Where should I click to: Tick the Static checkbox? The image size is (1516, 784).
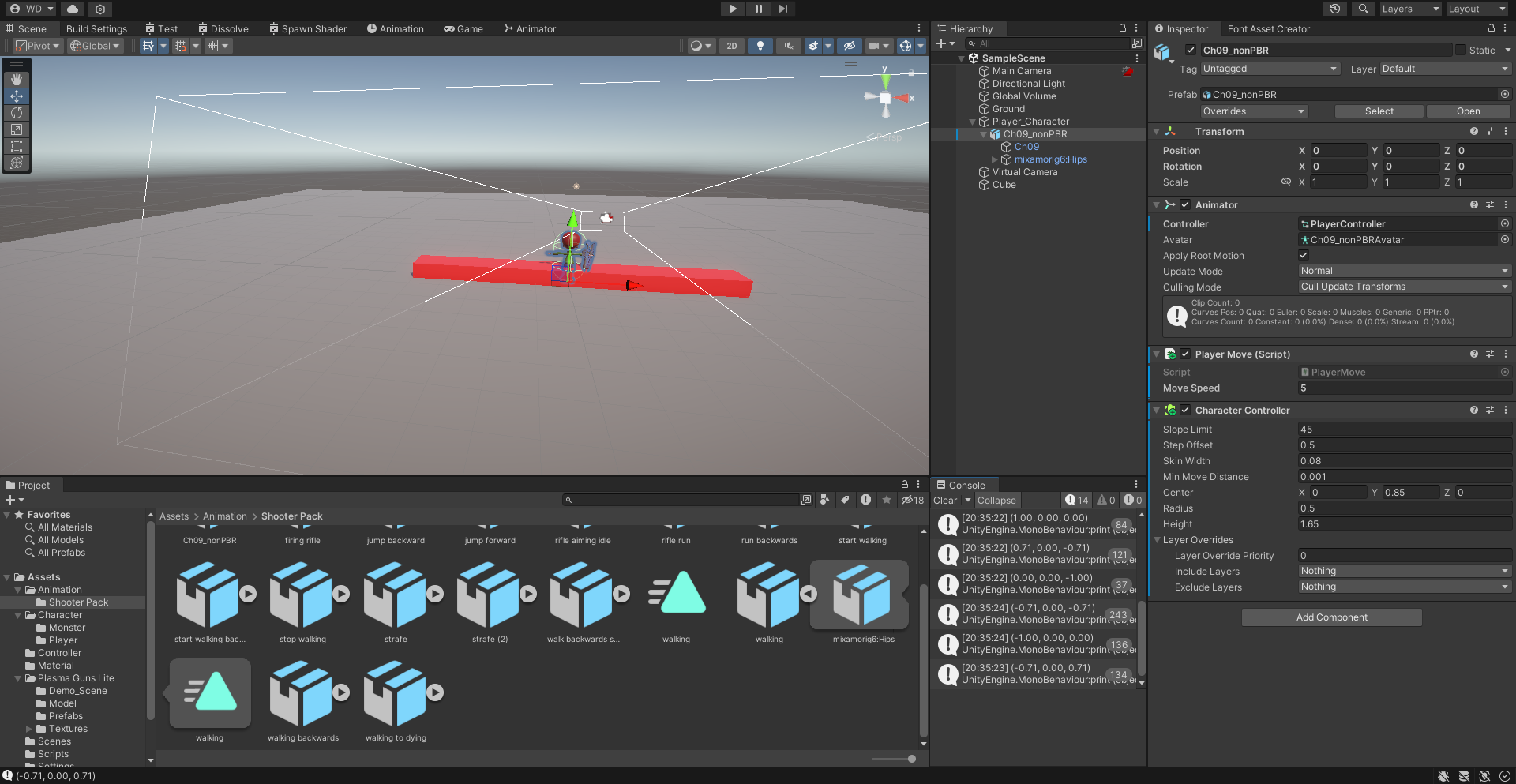pyautogui.click(x=1461, y=50)
